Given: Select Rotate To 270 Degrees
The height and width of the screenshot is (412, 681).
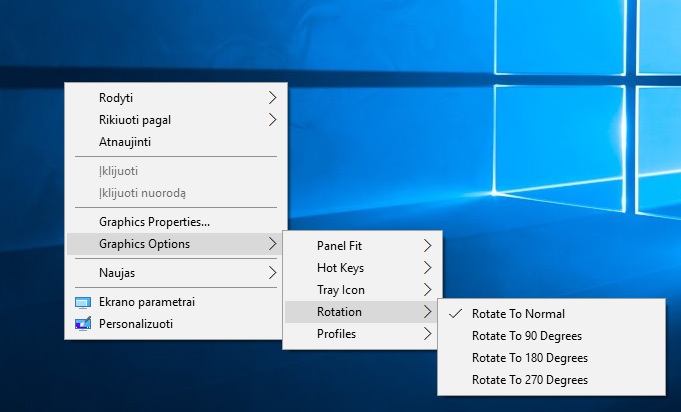Looking at the screenshot, I should (529, 380).
